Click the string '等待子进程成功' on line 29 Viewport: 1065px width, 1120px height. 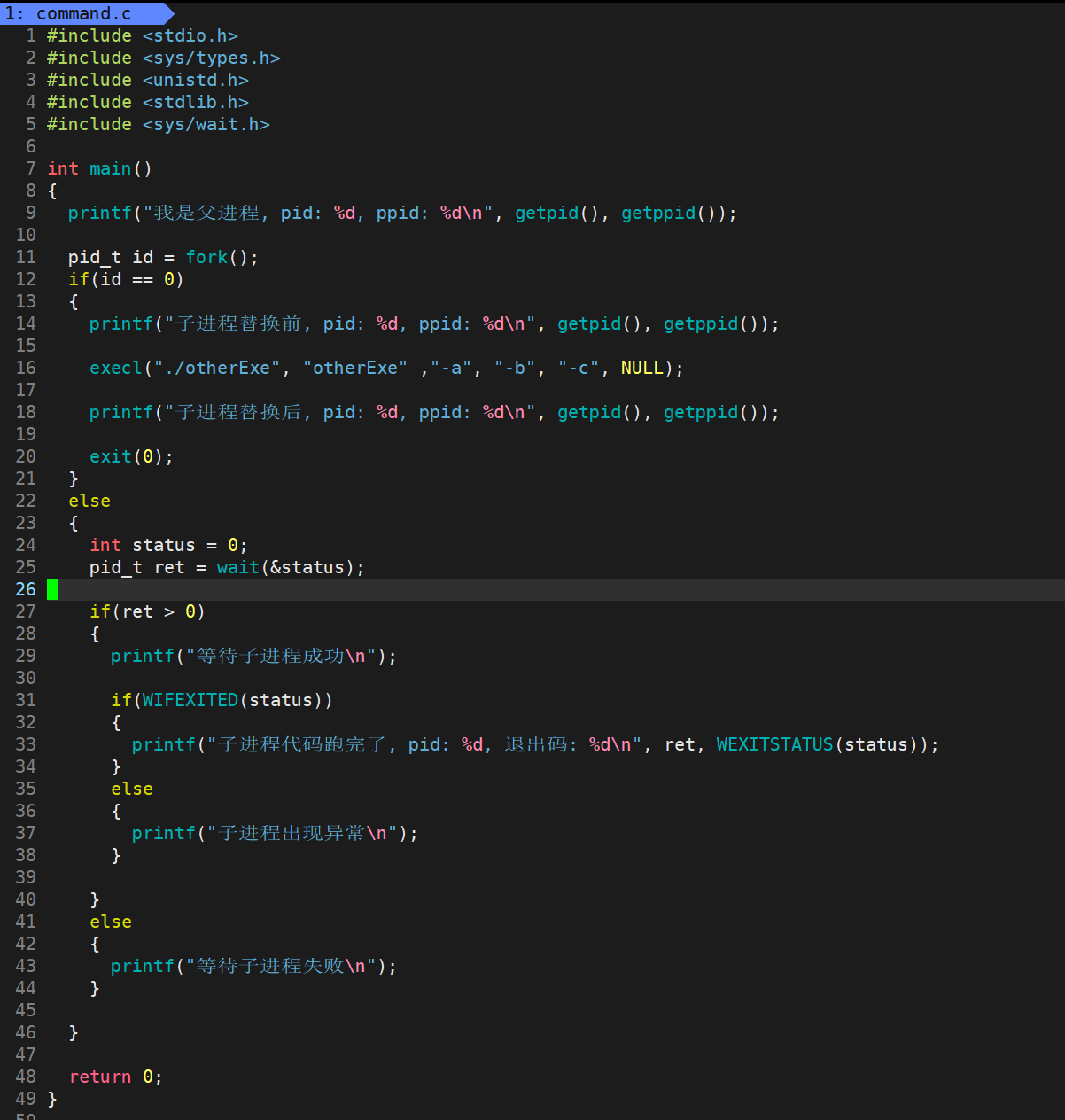270,656
